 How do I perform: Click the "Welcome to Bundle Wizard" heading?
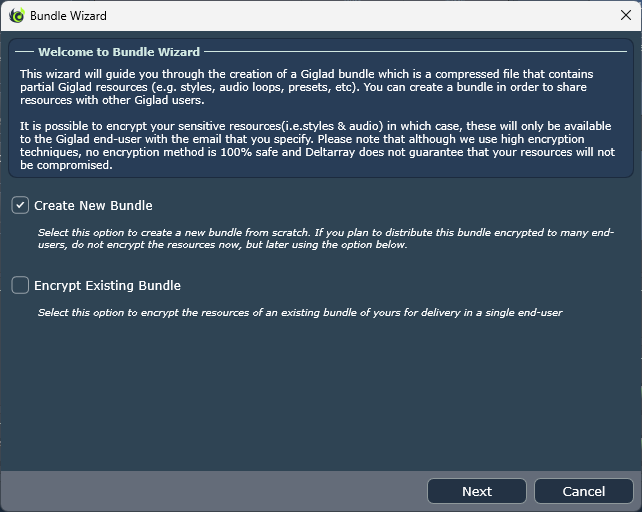[x=119, y=52]
